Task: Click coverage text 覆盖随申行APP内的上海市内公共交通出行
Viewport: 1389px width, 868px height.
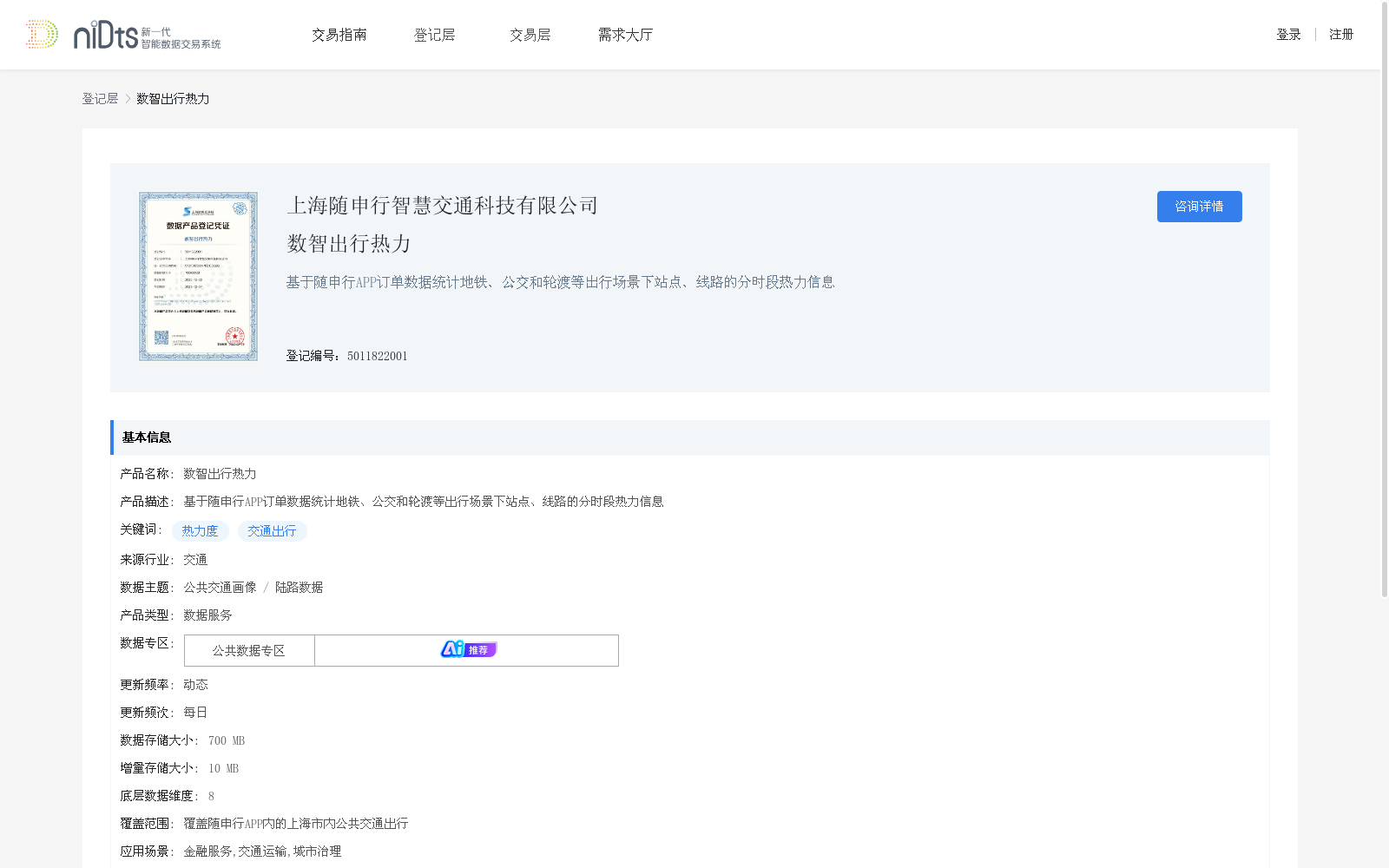Action: [x=295, y=824]
